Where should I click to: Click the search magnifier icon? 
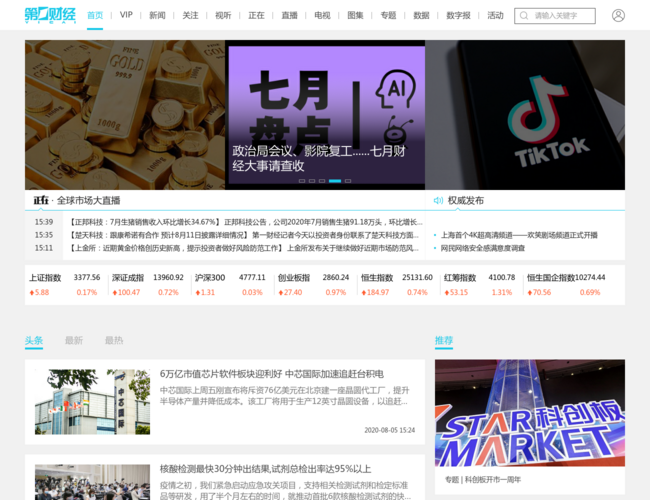[524, 16]
